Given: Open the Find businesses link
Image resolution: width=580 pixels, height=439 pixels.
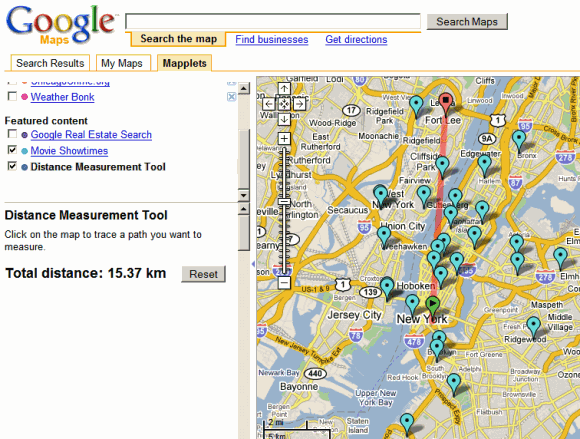Looking at the screenshot, I should coord(272,40).
